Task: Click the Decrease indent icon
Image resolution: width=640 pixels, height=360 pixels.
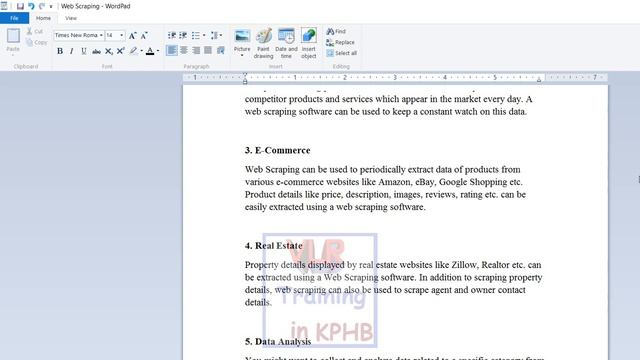Action: 172,36
